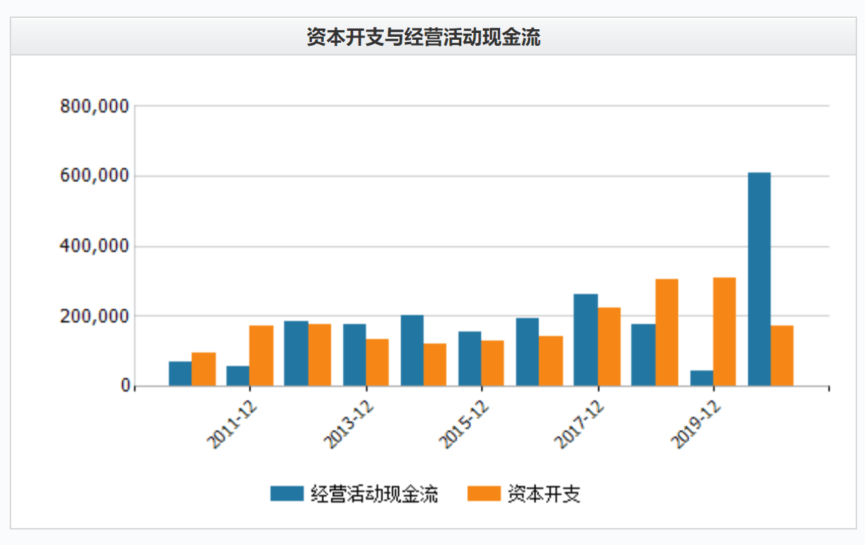Click the first blue bar in the chart

[x=180, y=373]
